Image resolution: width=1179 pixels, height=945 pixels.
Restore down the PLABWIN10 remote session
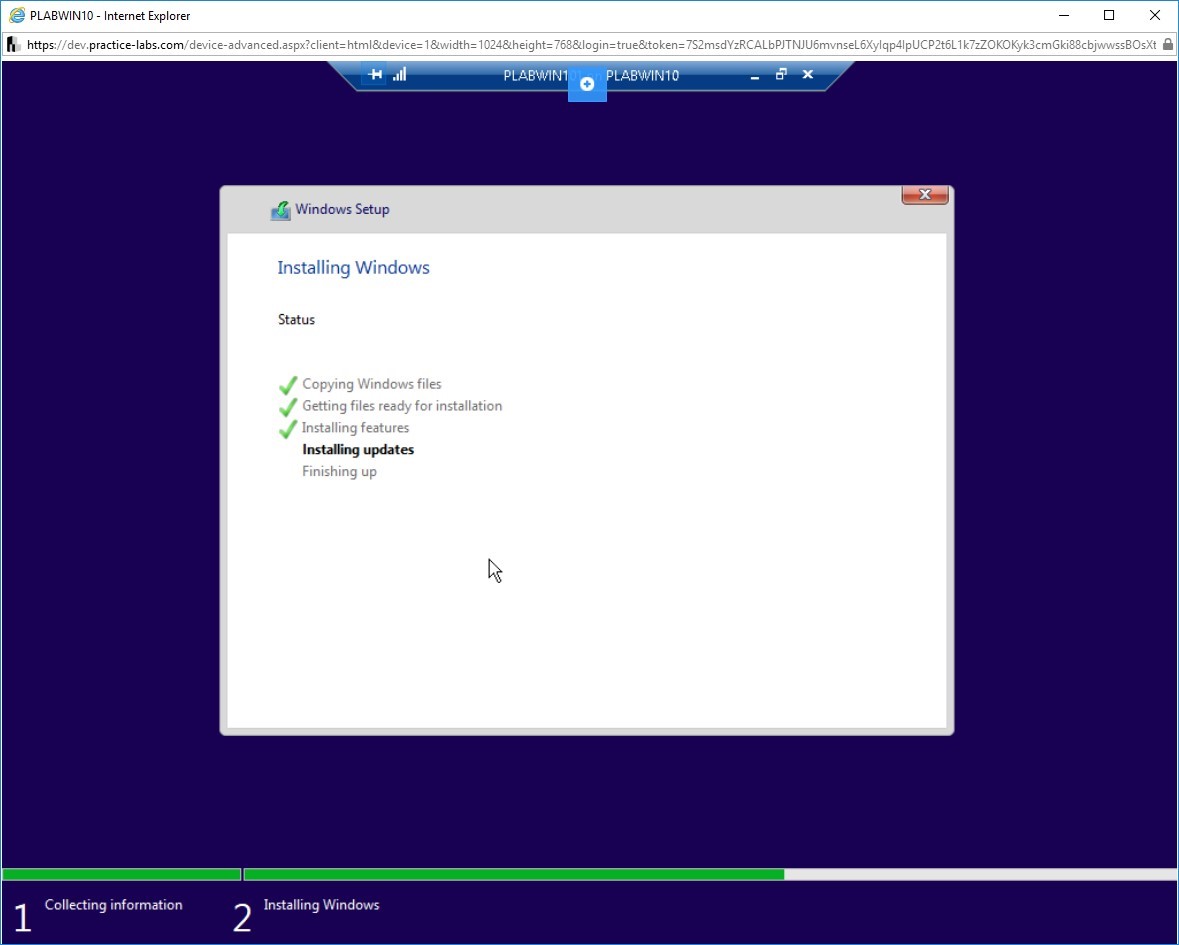point(781,74)
